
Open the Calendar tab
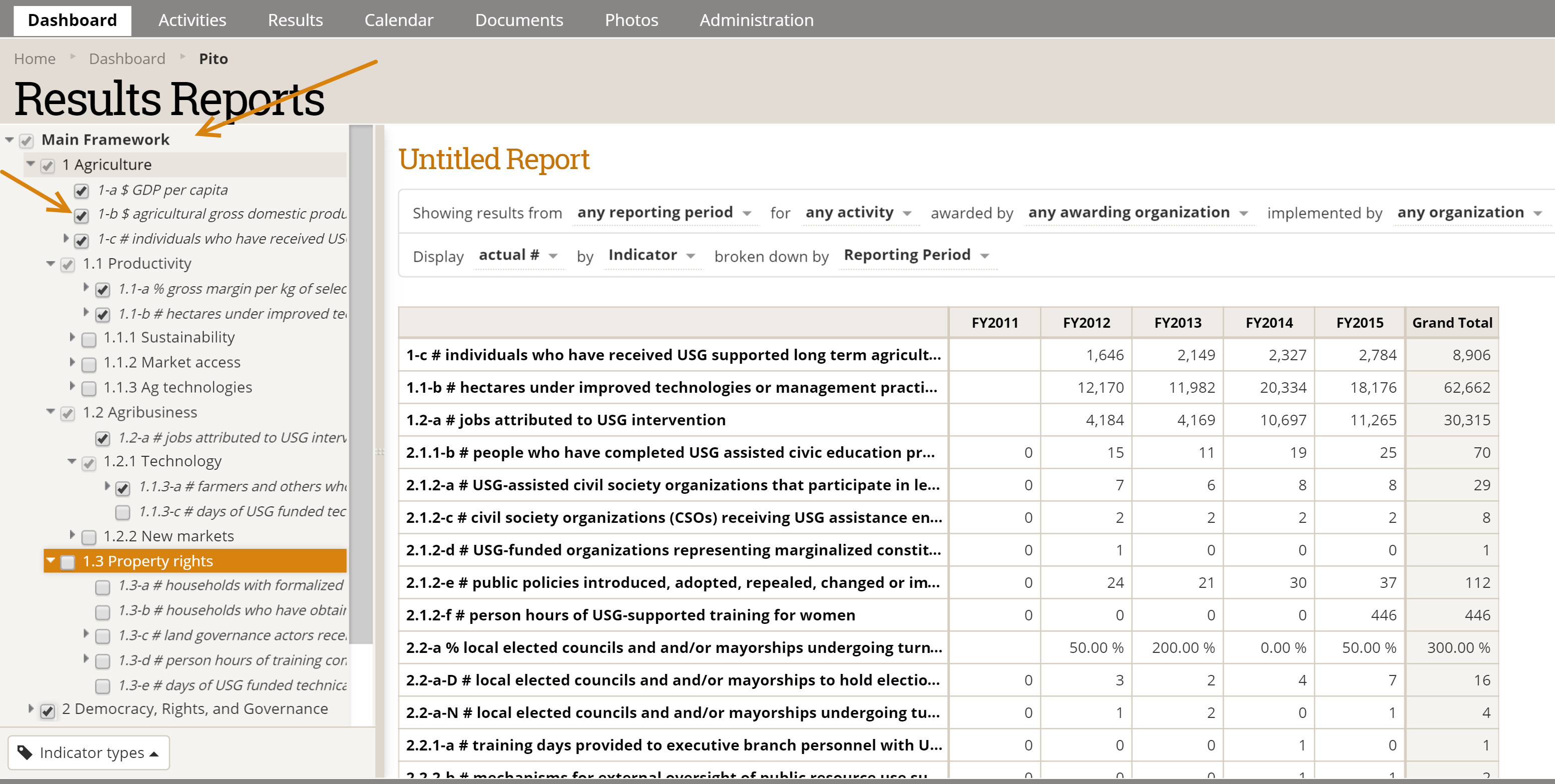[x=398, y=20]
